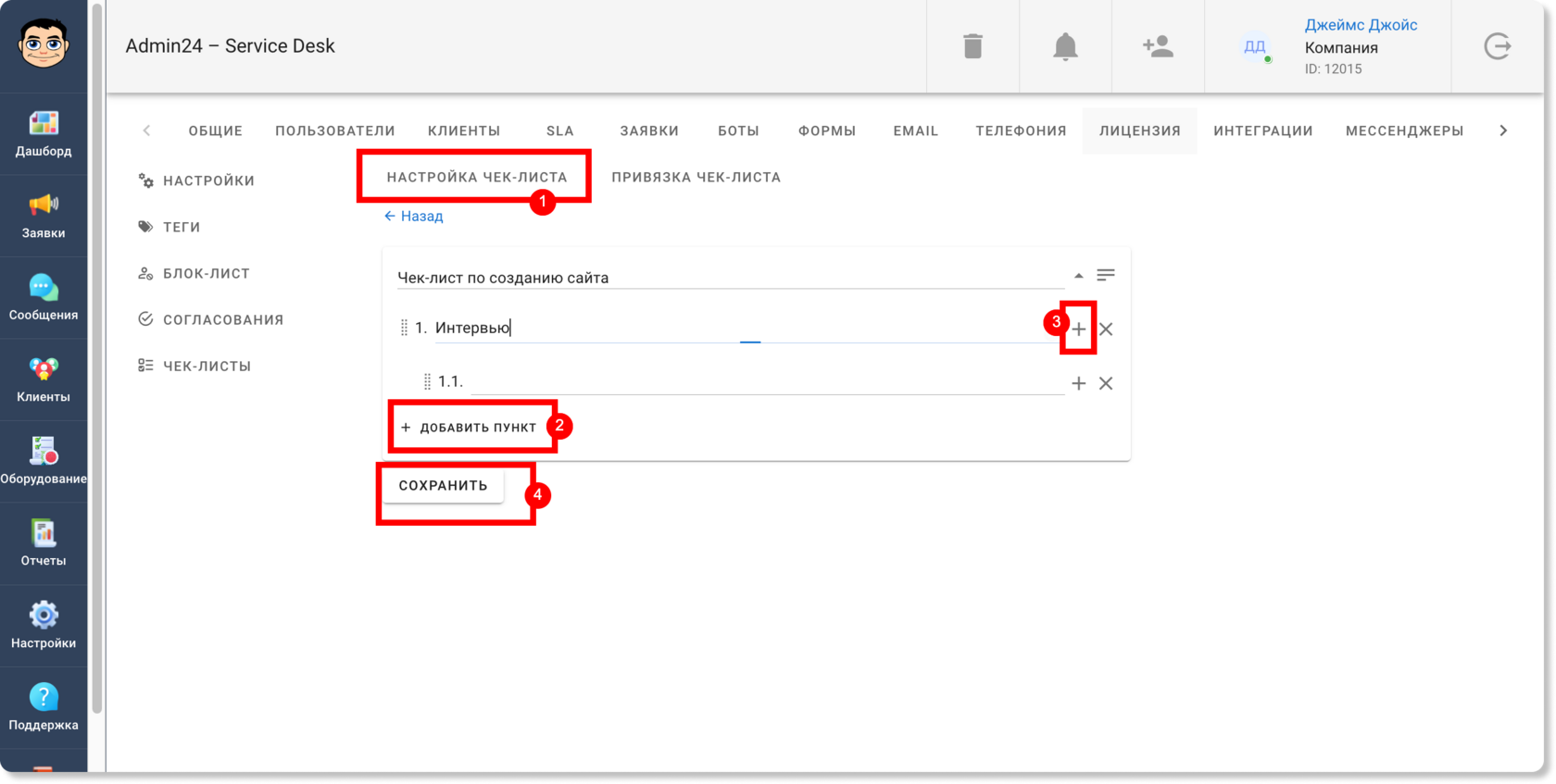This screenshot has width=1556, height=784.
Task: Focus the empty 1.1 item text field
Action: [767, 381]
